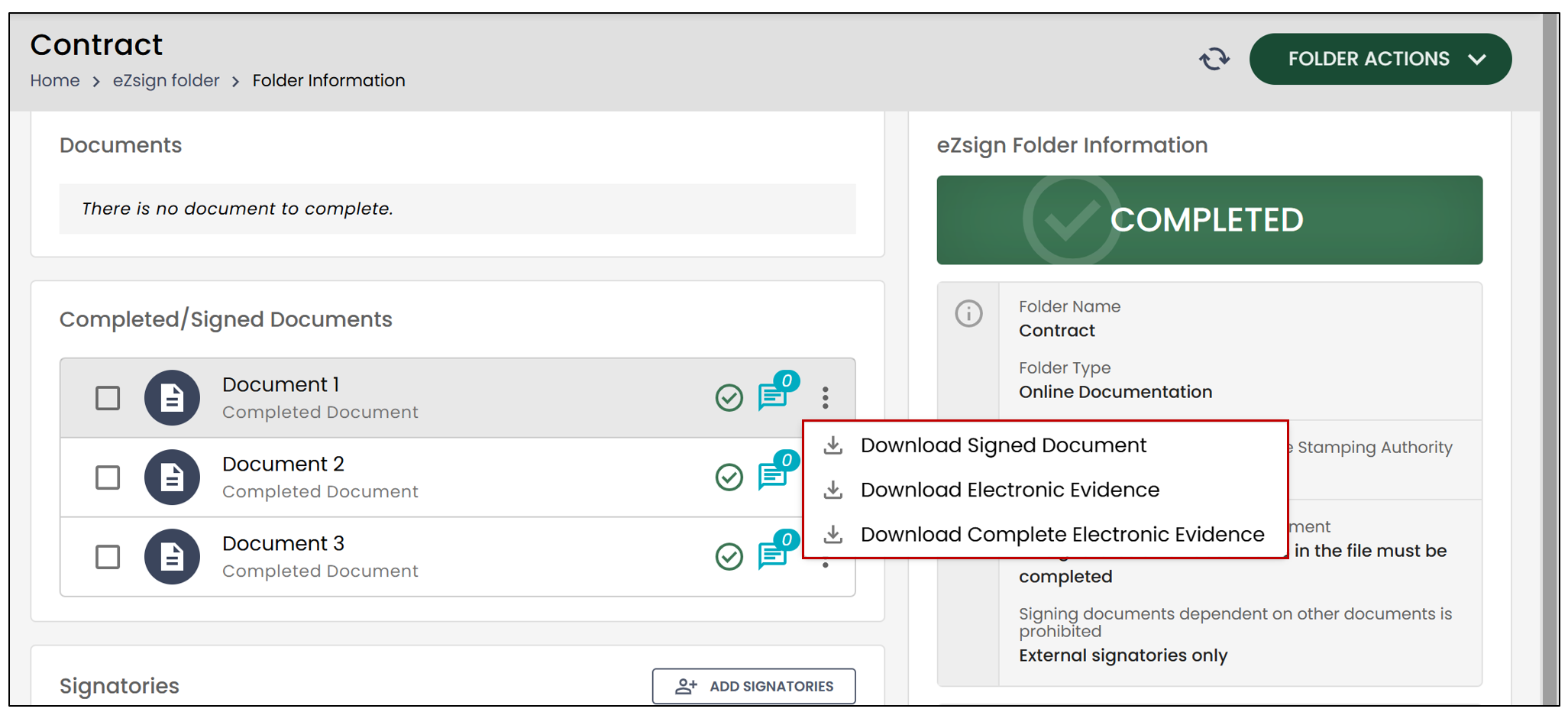1568x712 pixels.
Task: Tick the Document 2 checkbox
Action: 108,477
